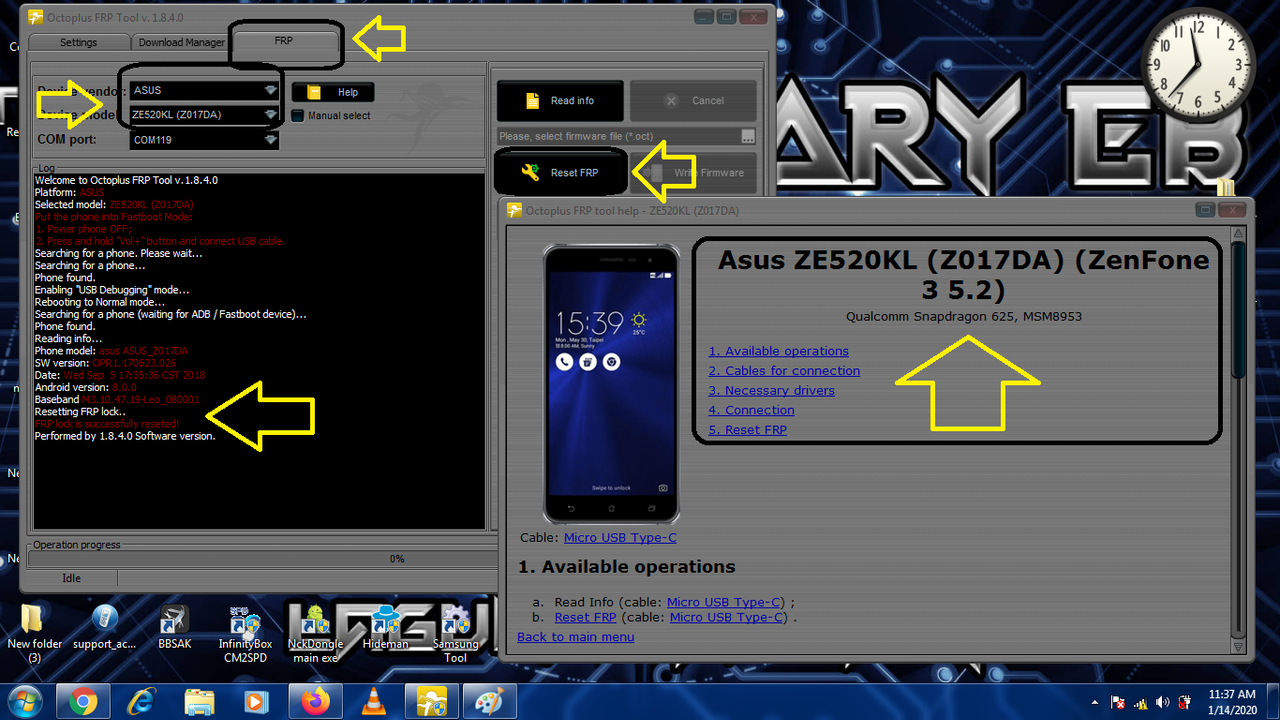Viewport: 1280px width, 720px height.
Task: Open Windows Media Player from taskbar
Action: [x=258, y=702]
